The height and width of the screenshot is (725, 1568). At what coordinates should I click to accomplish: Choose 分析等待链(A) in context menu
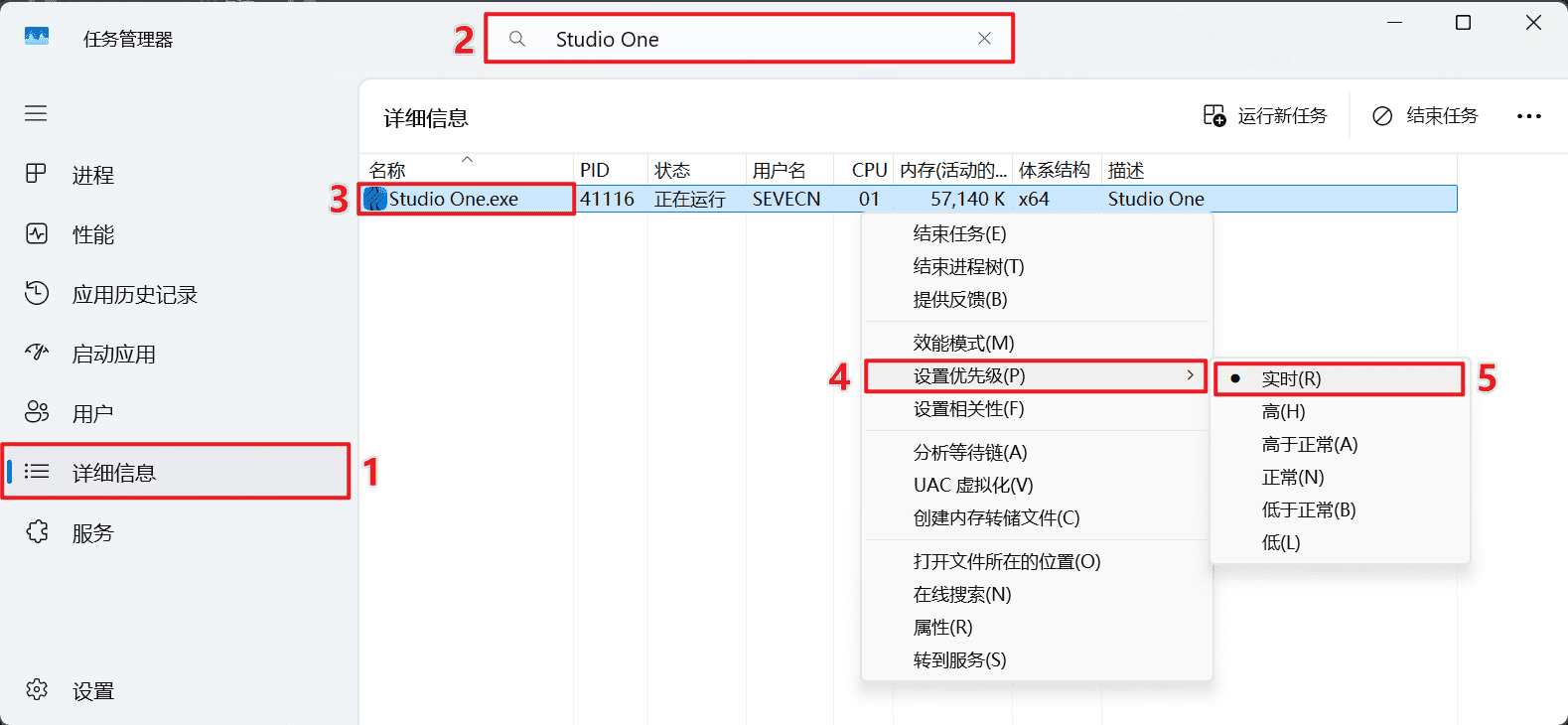tap(1037, 452)
